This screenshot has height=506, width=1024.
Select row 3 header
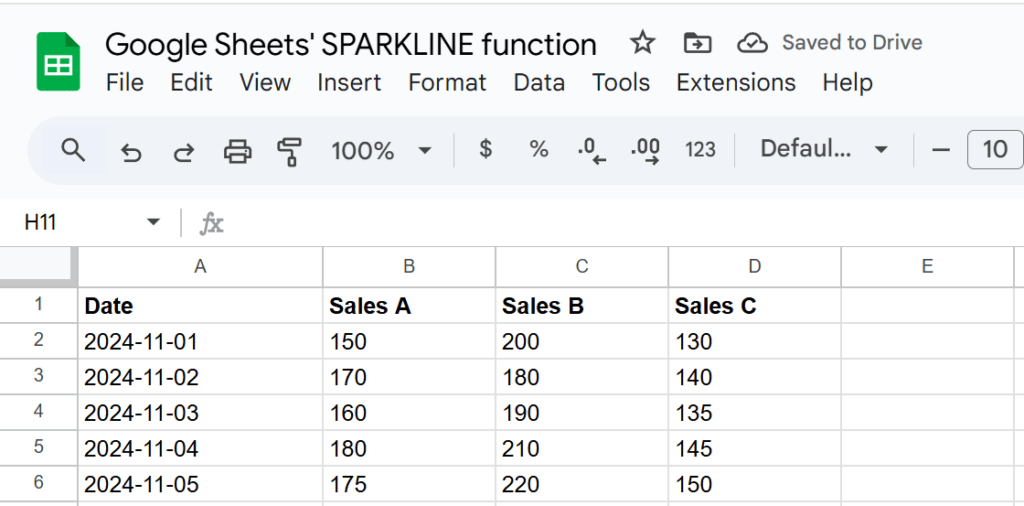pos(39,377)
